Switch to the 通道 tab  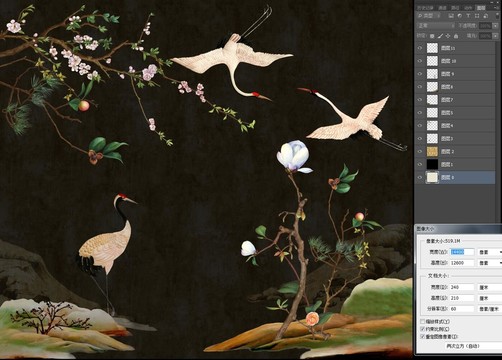(442, 8)
